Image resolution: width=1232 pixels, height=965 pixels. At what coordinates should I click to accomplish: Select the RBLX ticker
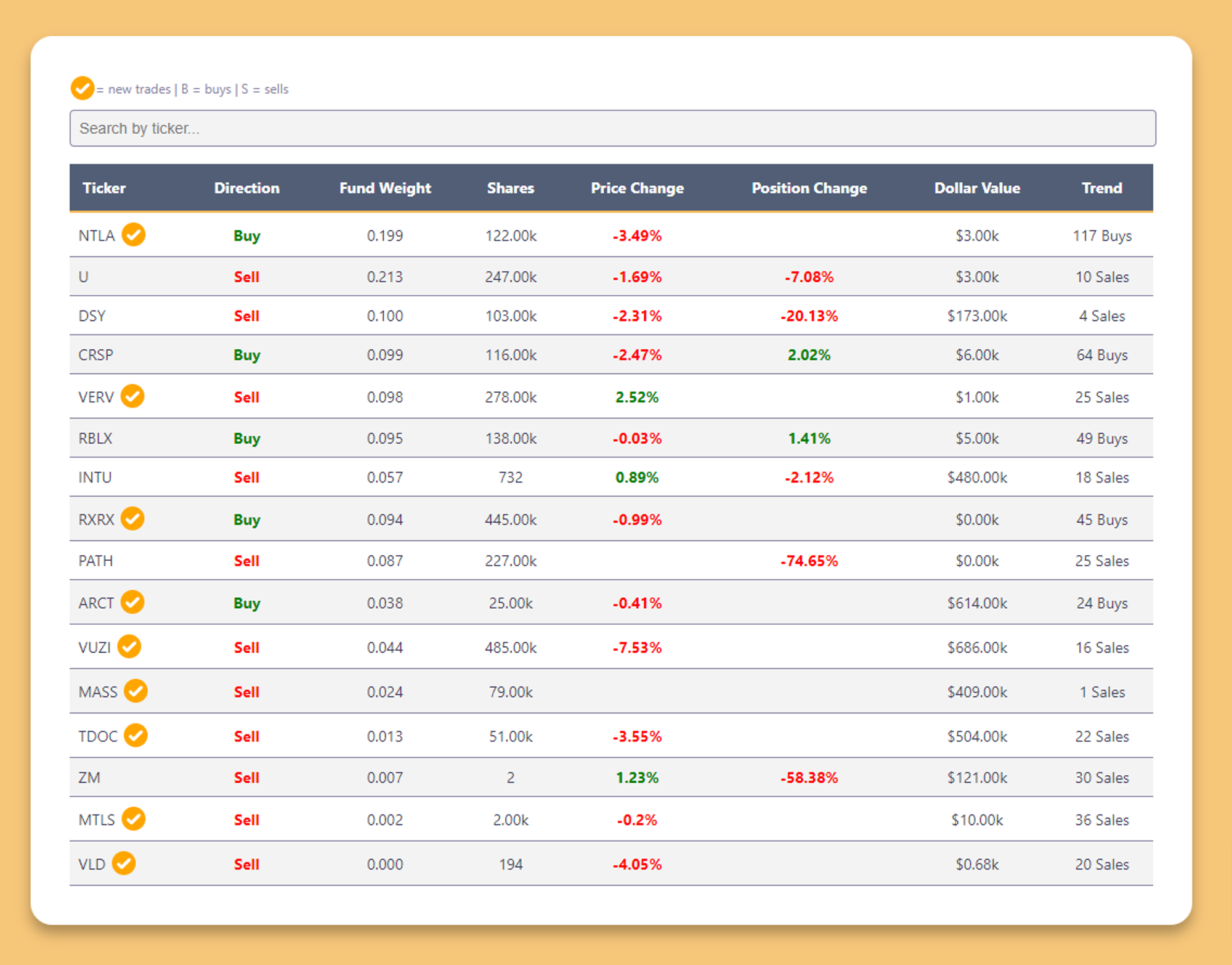click(95, 438)
